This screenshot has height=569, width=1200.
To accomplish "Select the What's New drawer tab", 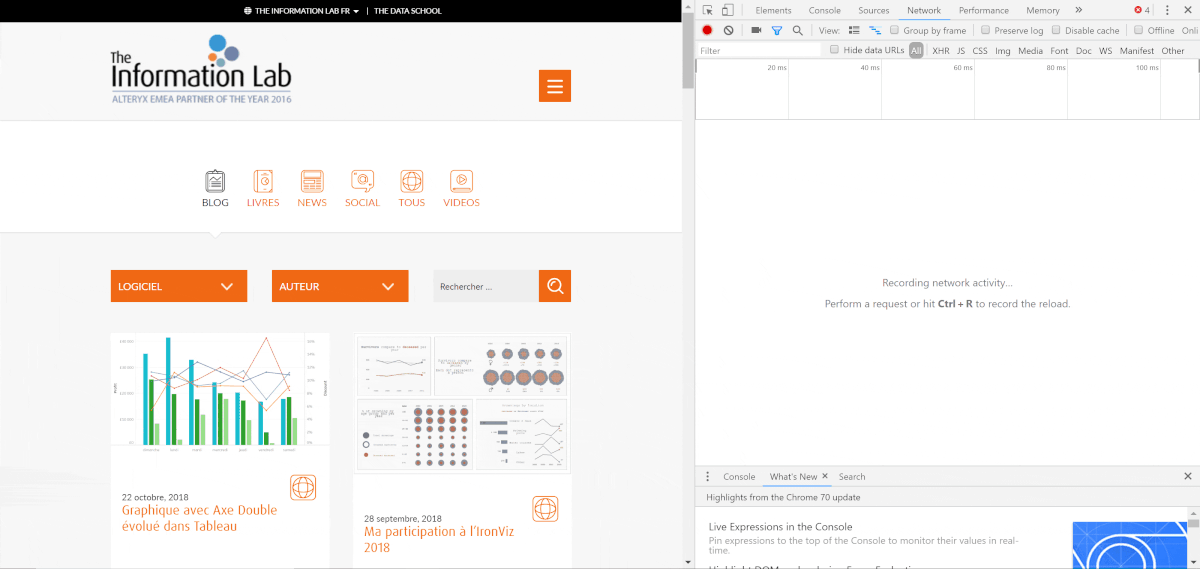I will pos(794,477).
